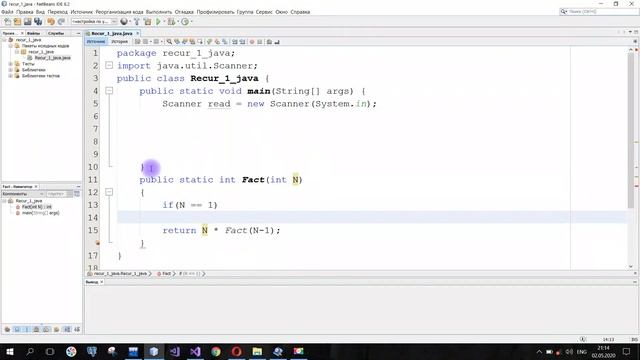
Task: Click the editor vertical scrollbar
Action: (x=631, y=131)
